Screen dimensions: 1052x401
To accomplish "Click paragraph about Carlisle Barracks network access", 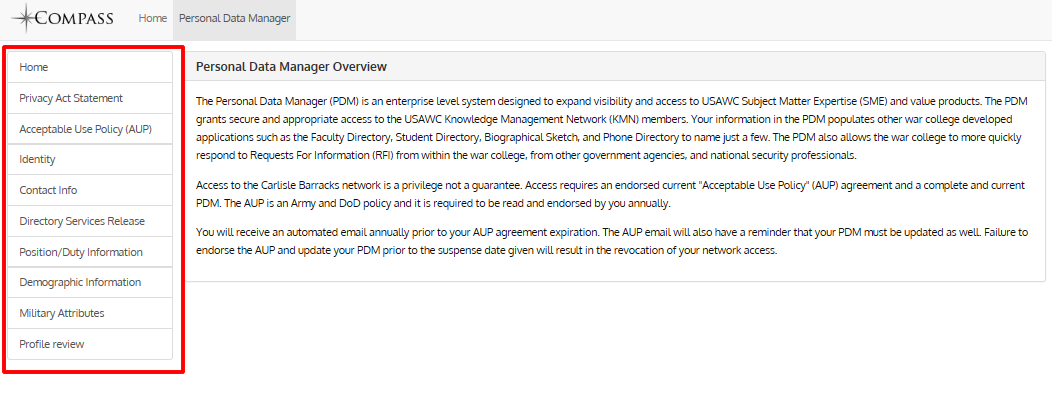I will pos(610,193).
